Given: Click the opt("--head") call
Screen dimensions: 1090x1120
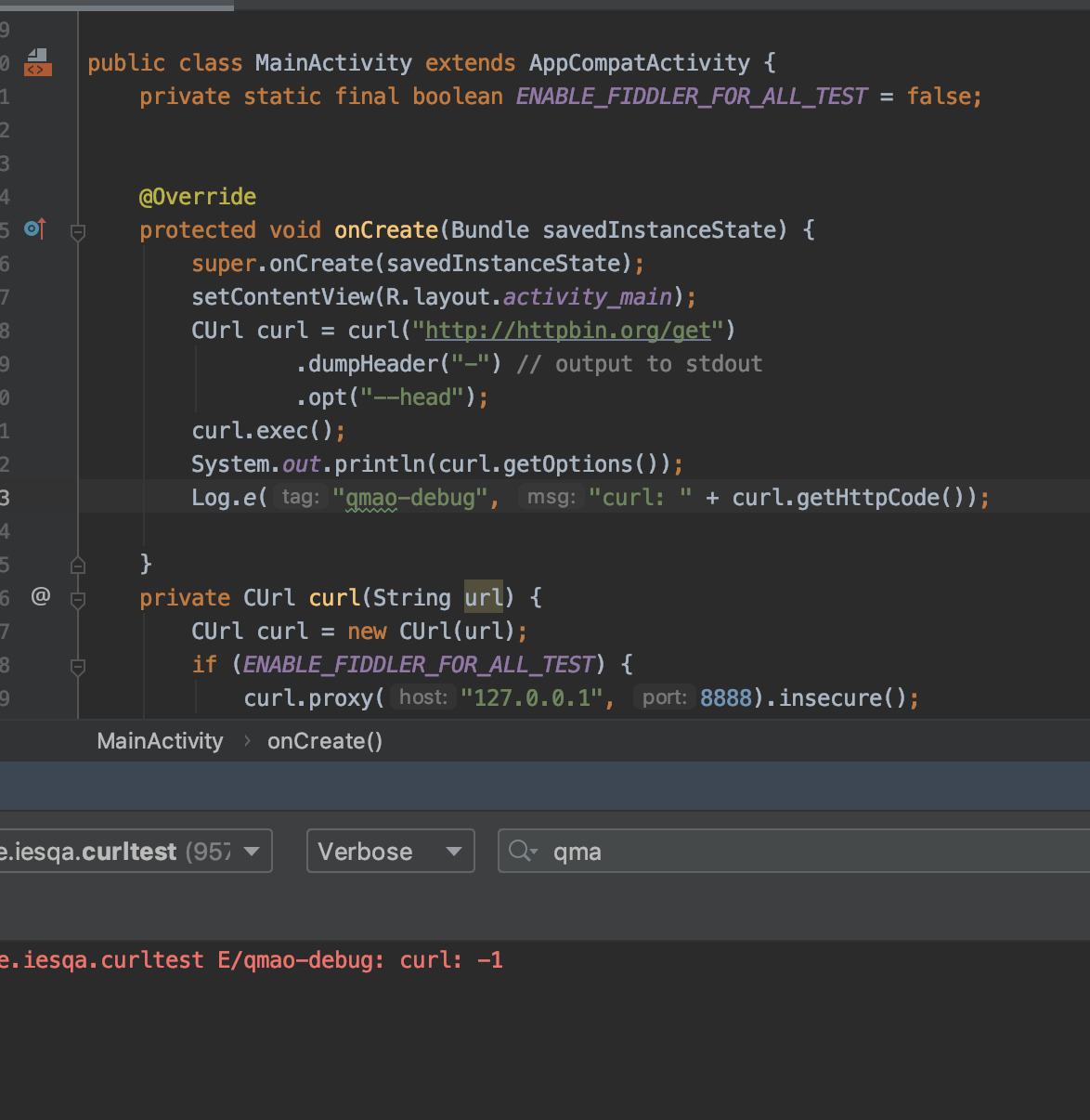Looking at the screenshot, I should pyautogui.click(x=386, y=397).
